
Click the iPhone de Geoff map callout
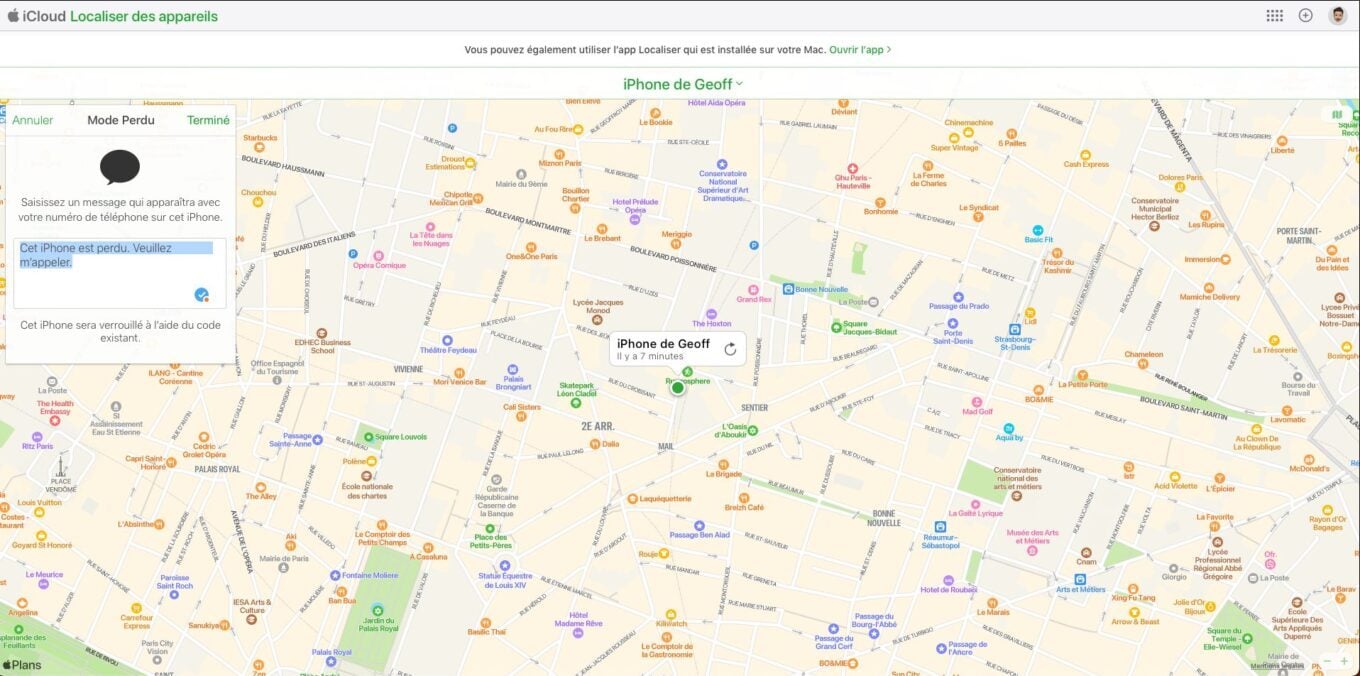(677, 348)
